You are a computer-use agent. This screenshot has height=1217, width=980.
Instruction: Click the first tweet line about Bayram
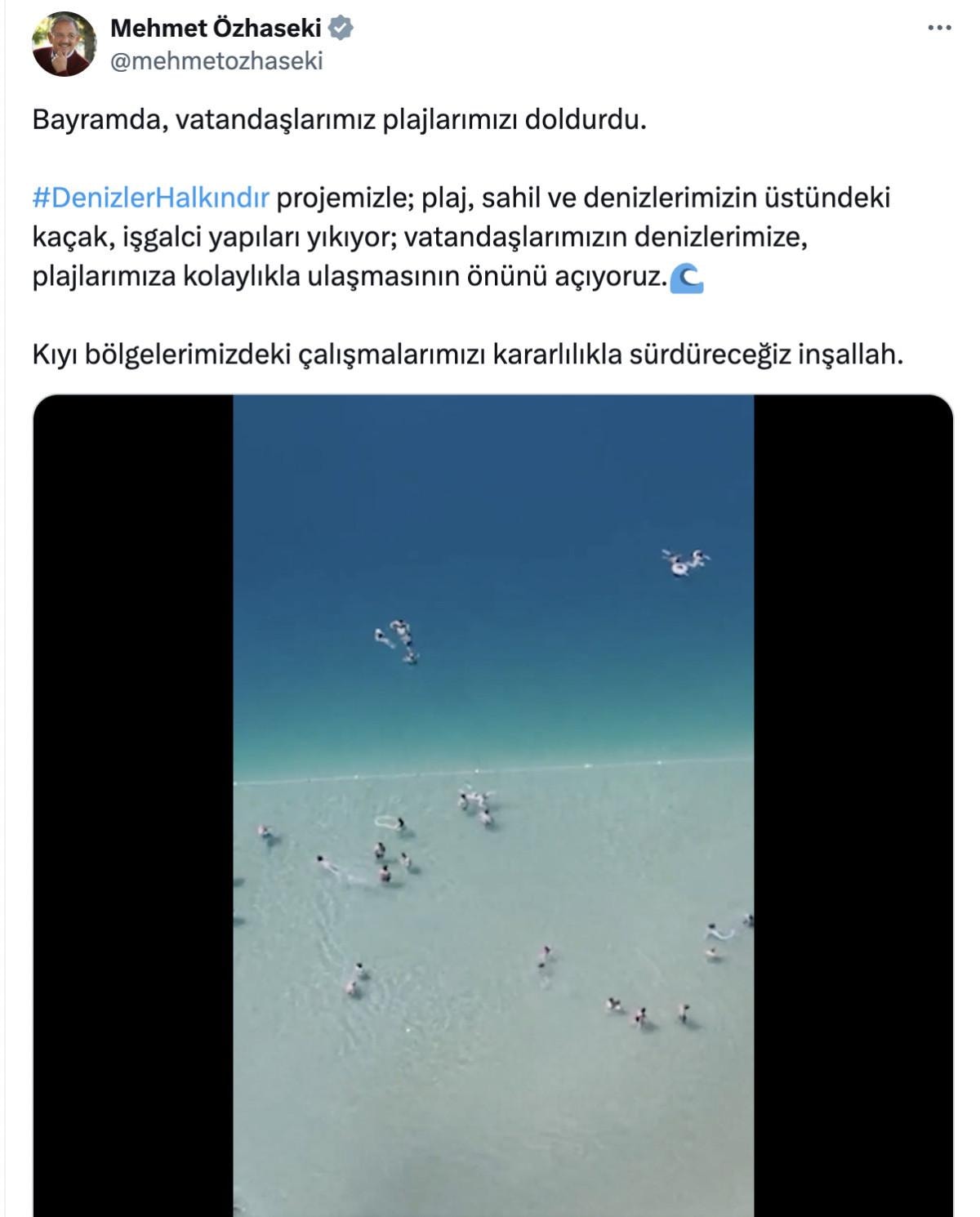339,120
